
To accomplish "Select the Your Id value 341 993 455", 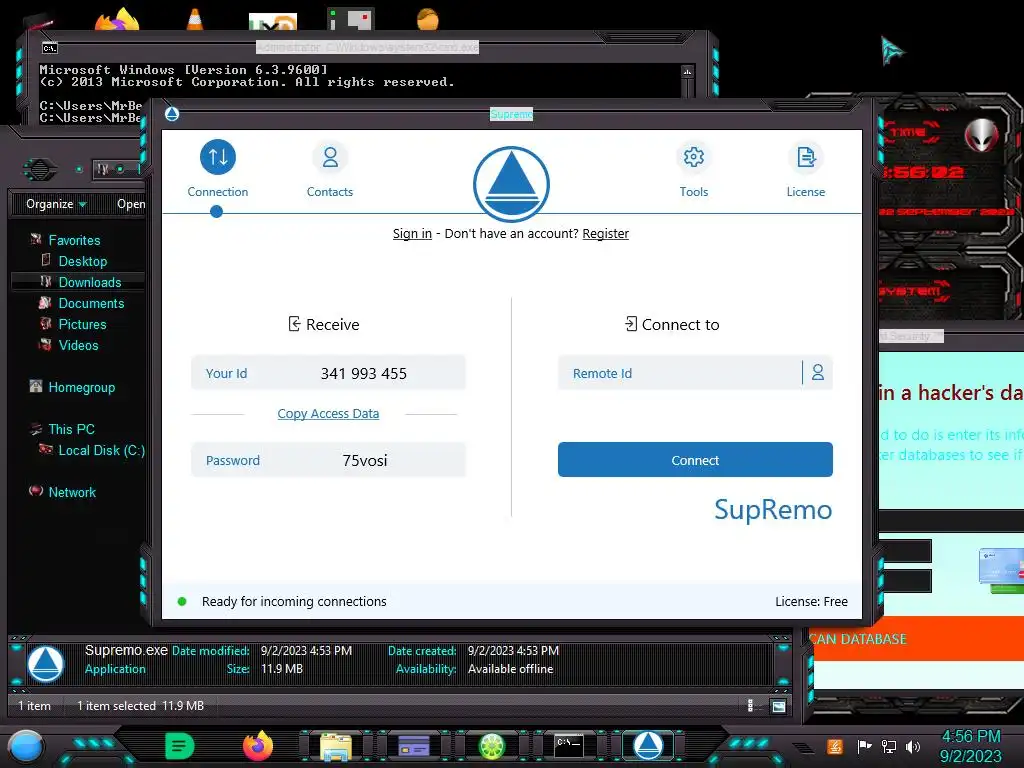I will click(364, 374).
